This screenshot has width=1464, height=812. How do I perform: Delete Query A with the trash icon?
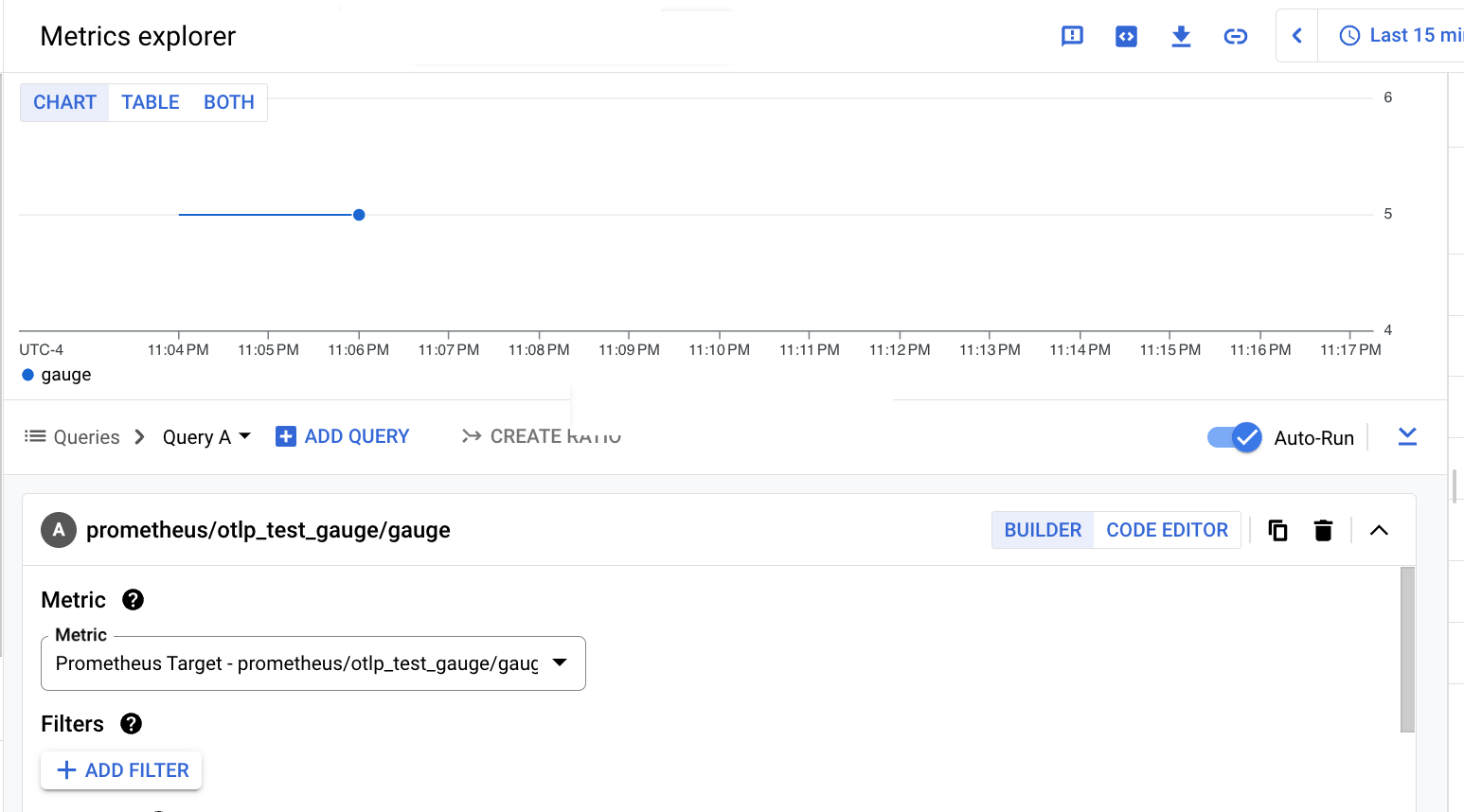[x=1322, y=530]
